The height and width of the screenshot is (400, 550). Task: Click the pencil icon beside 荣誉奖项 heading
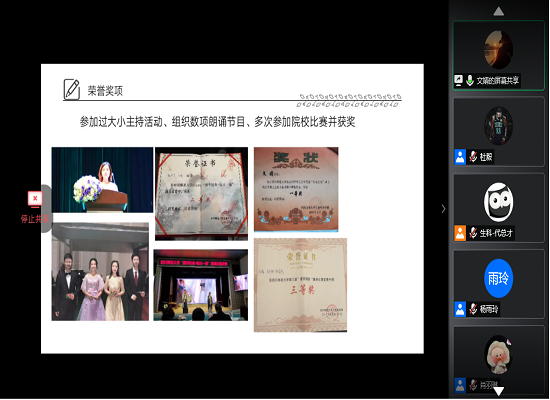pyautogui.click(x=72, y=89)
